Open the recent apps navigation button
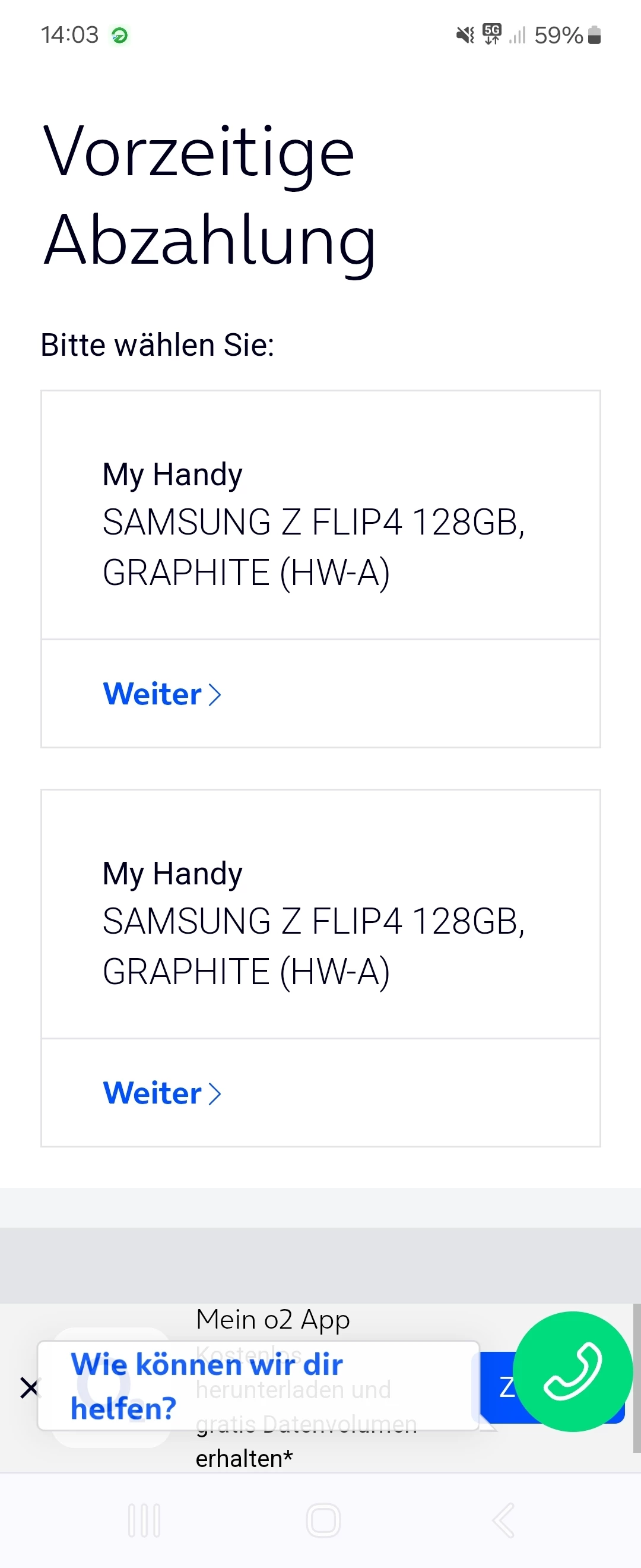The height and width of the screenshot is (1568, 641). tap(144, 1520)
